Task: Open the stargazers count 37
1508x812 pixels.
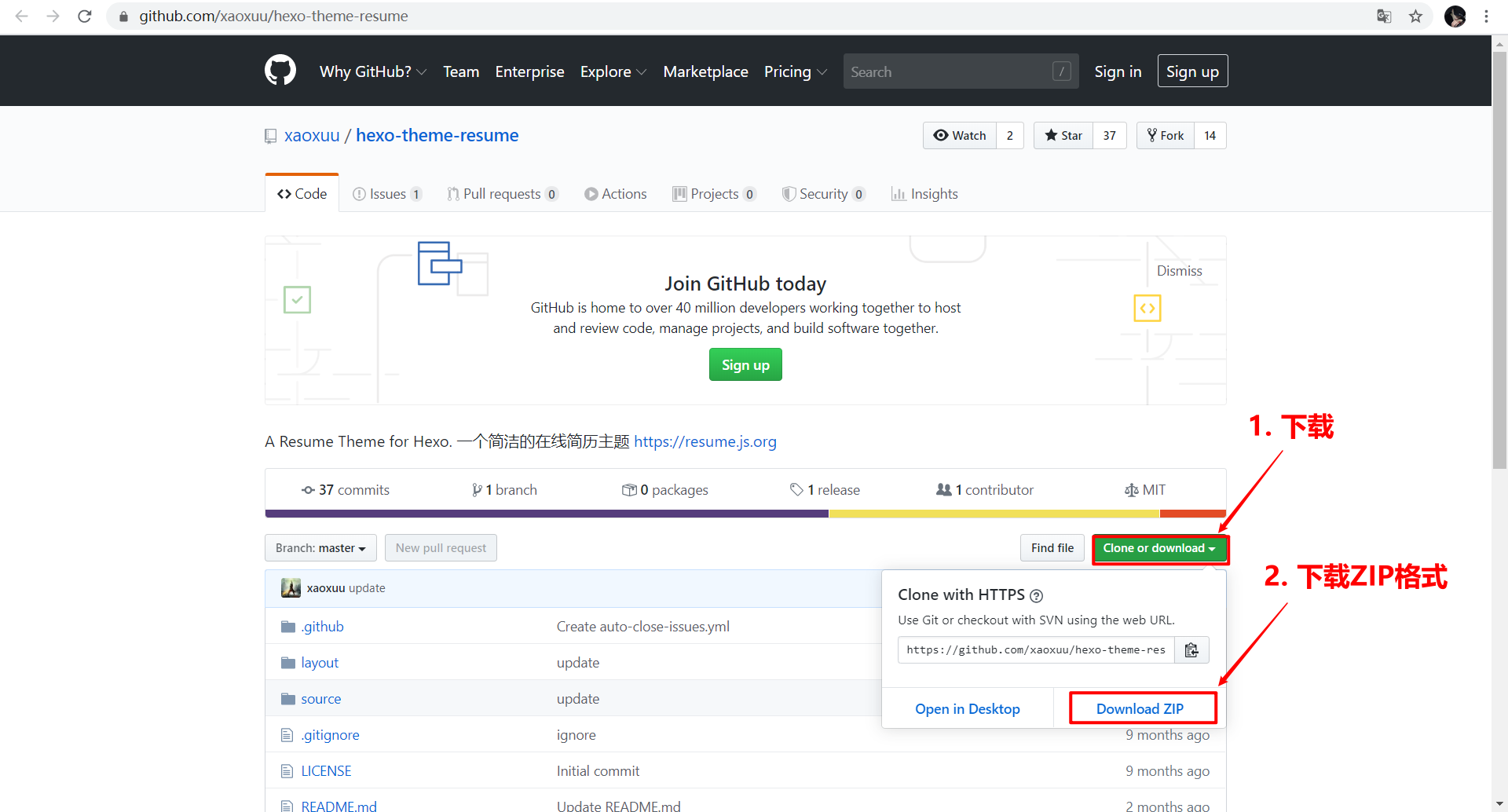Action: (1109, 135)
